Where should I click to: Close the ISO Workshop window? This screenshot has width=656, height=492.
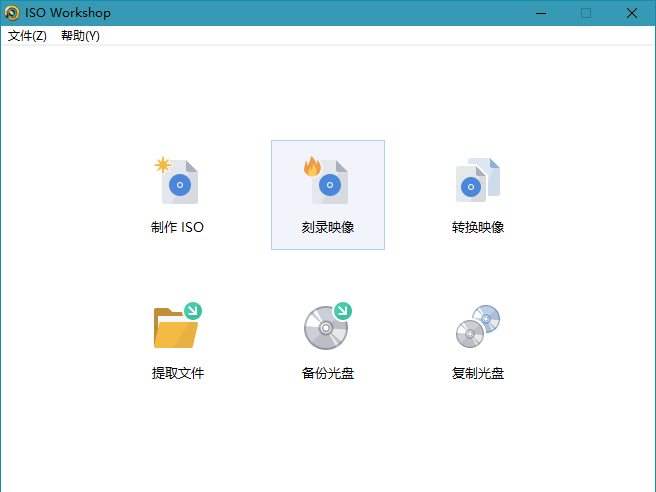point(632,13)
